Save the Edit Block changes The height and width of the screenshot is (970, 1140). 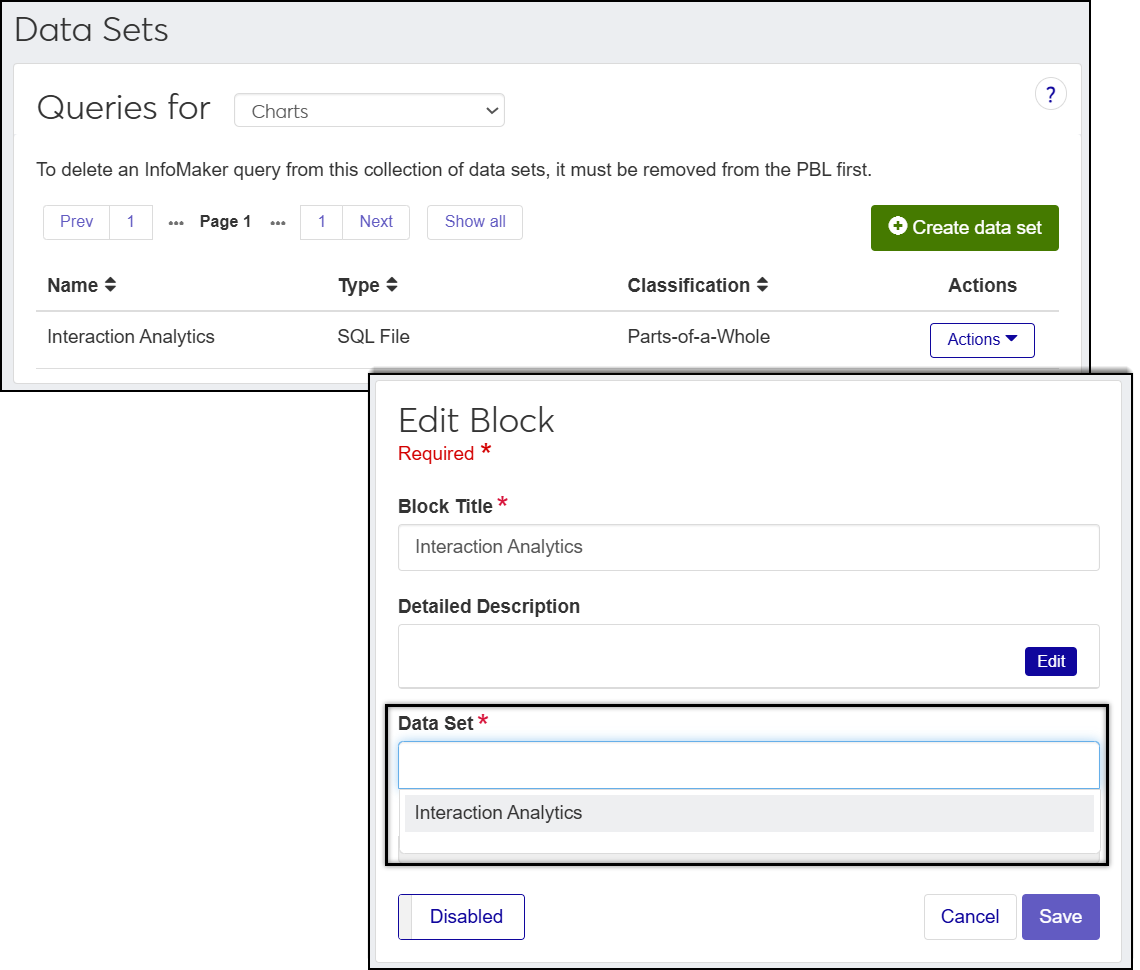[1060, 917]
